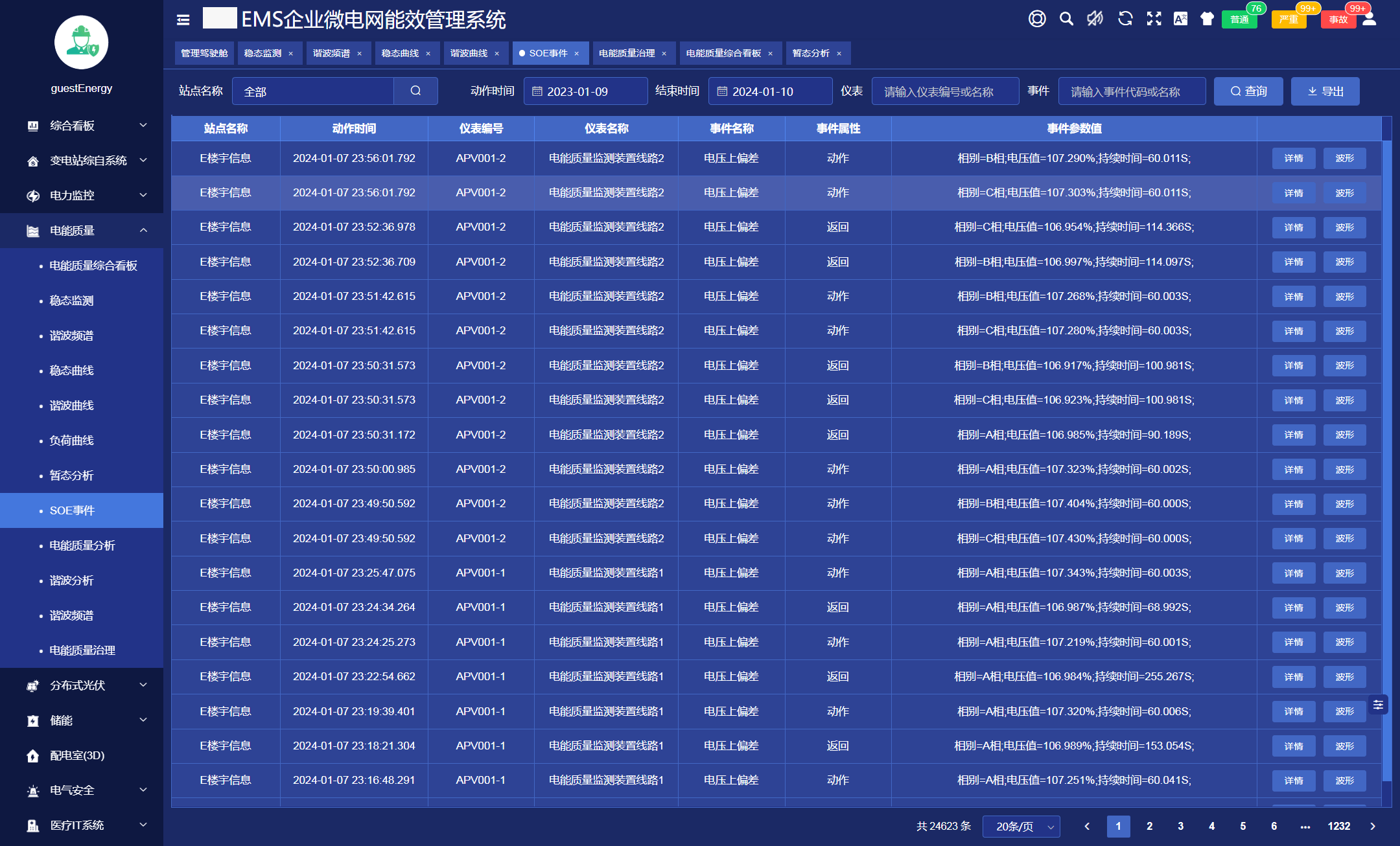Screen dimensions: 1400x846
Task: Switch to the 暂态分析 tab
Action: pyautogui.click(x=811, y=53)
